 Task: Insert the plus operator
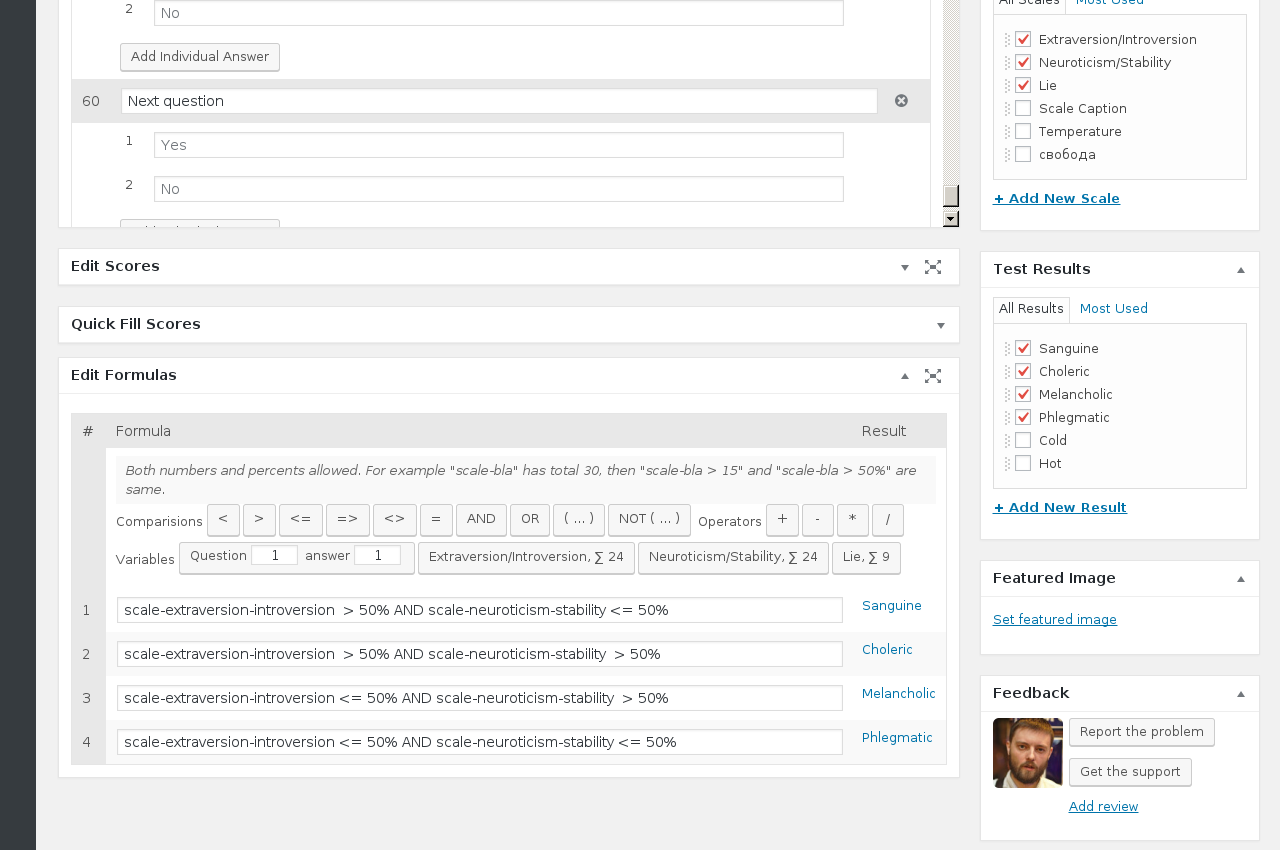coord(782,520)
